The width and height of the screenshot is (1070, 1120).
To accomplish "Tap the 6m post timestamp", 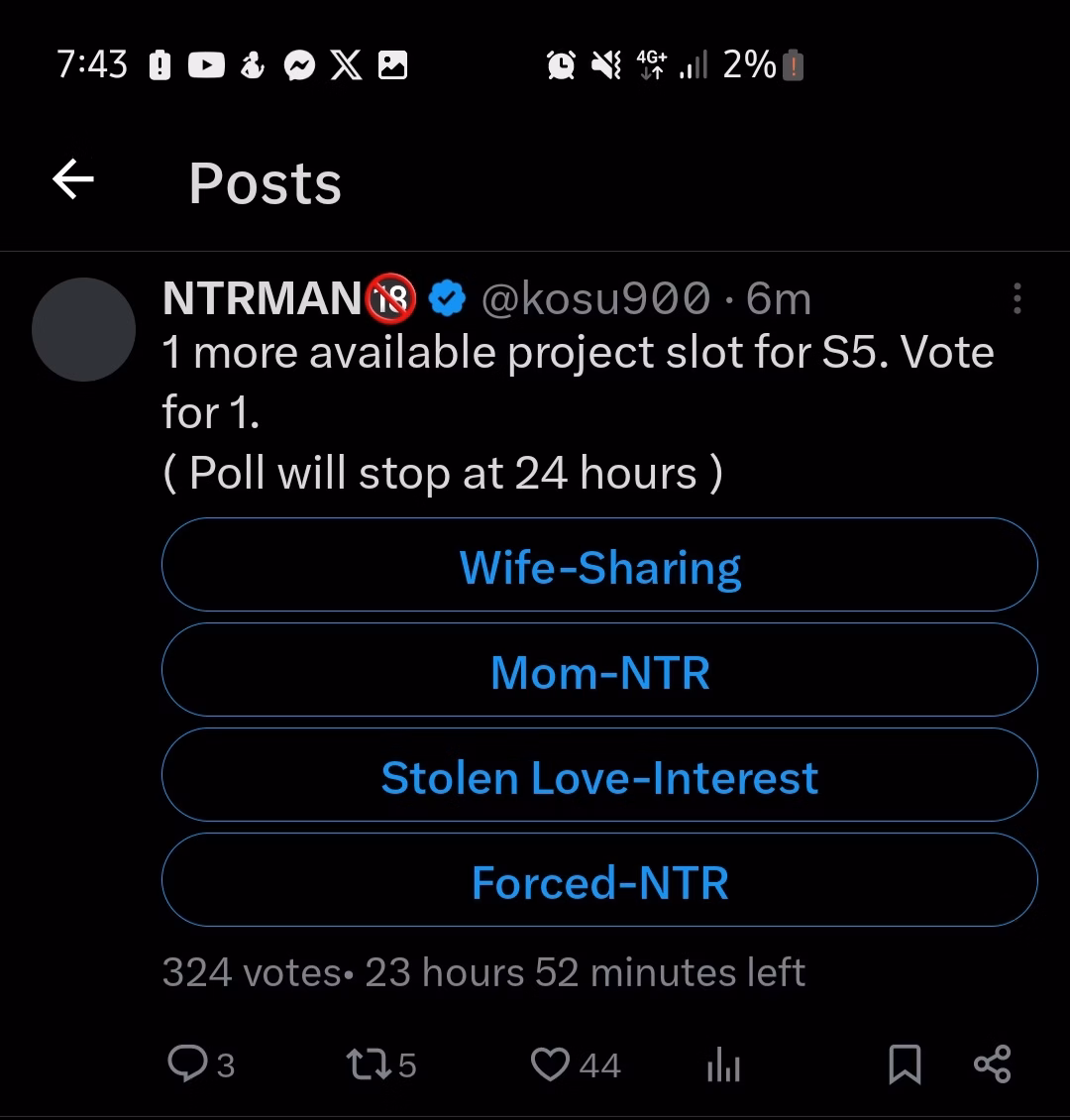I will (778, 298).
